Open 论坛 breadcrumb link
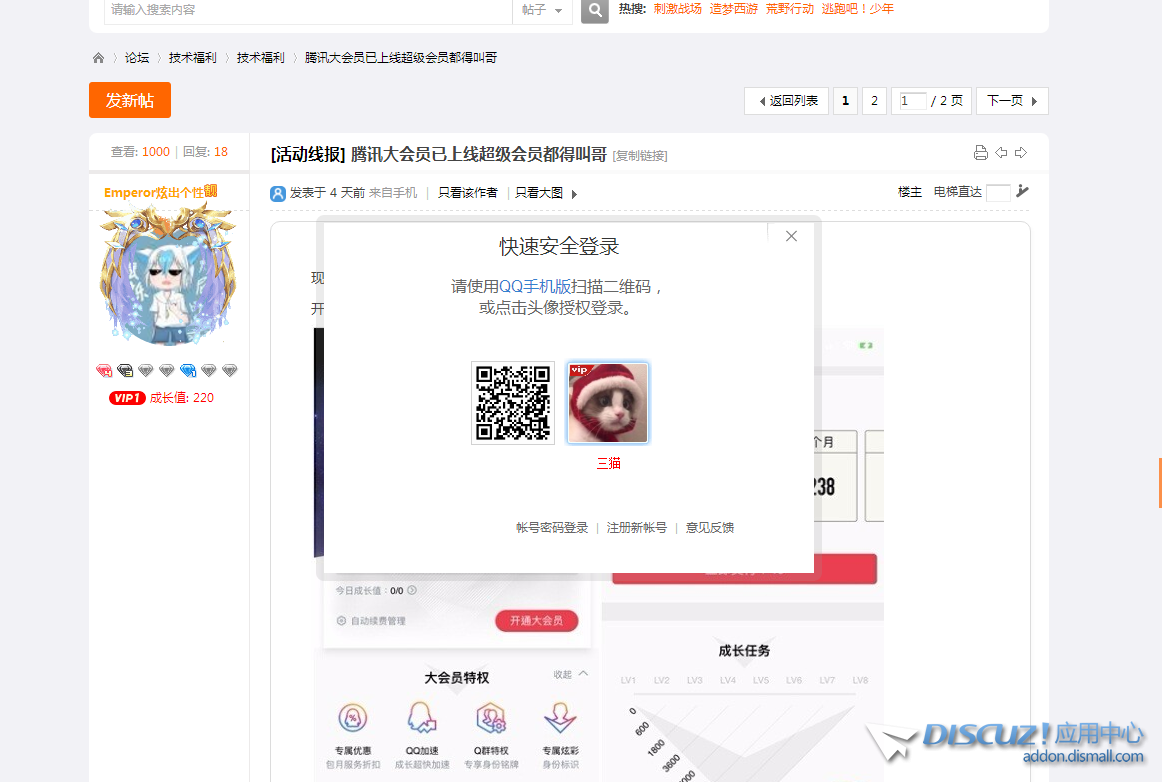 tap(137, 58)
